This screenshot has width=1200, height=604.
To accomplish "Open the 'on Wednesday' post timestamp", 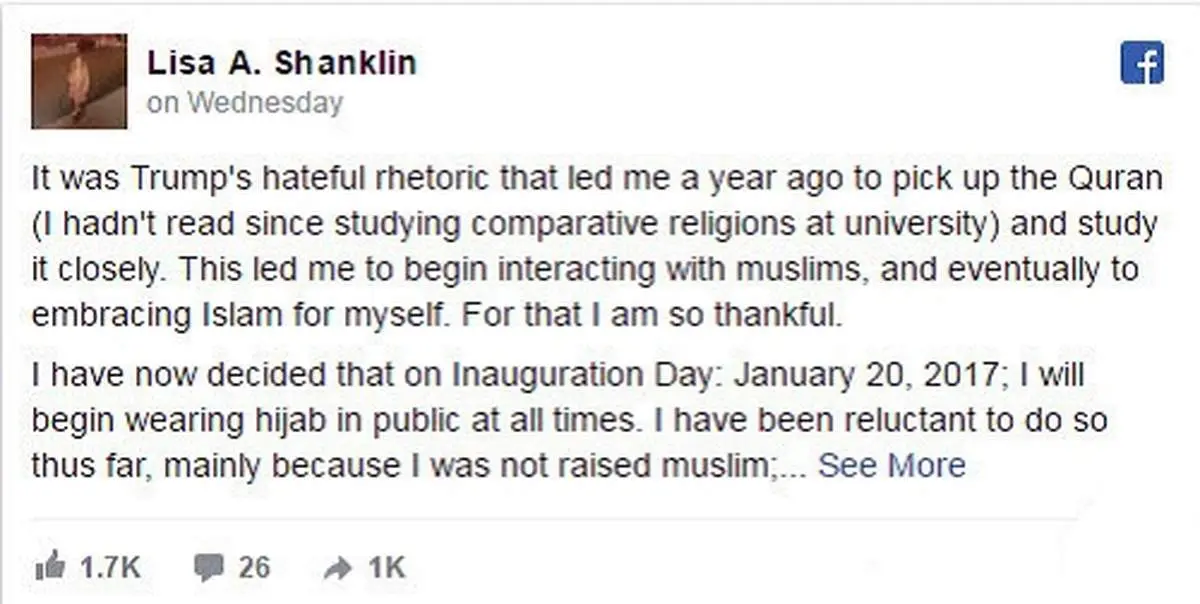I will tap(245, 102).
